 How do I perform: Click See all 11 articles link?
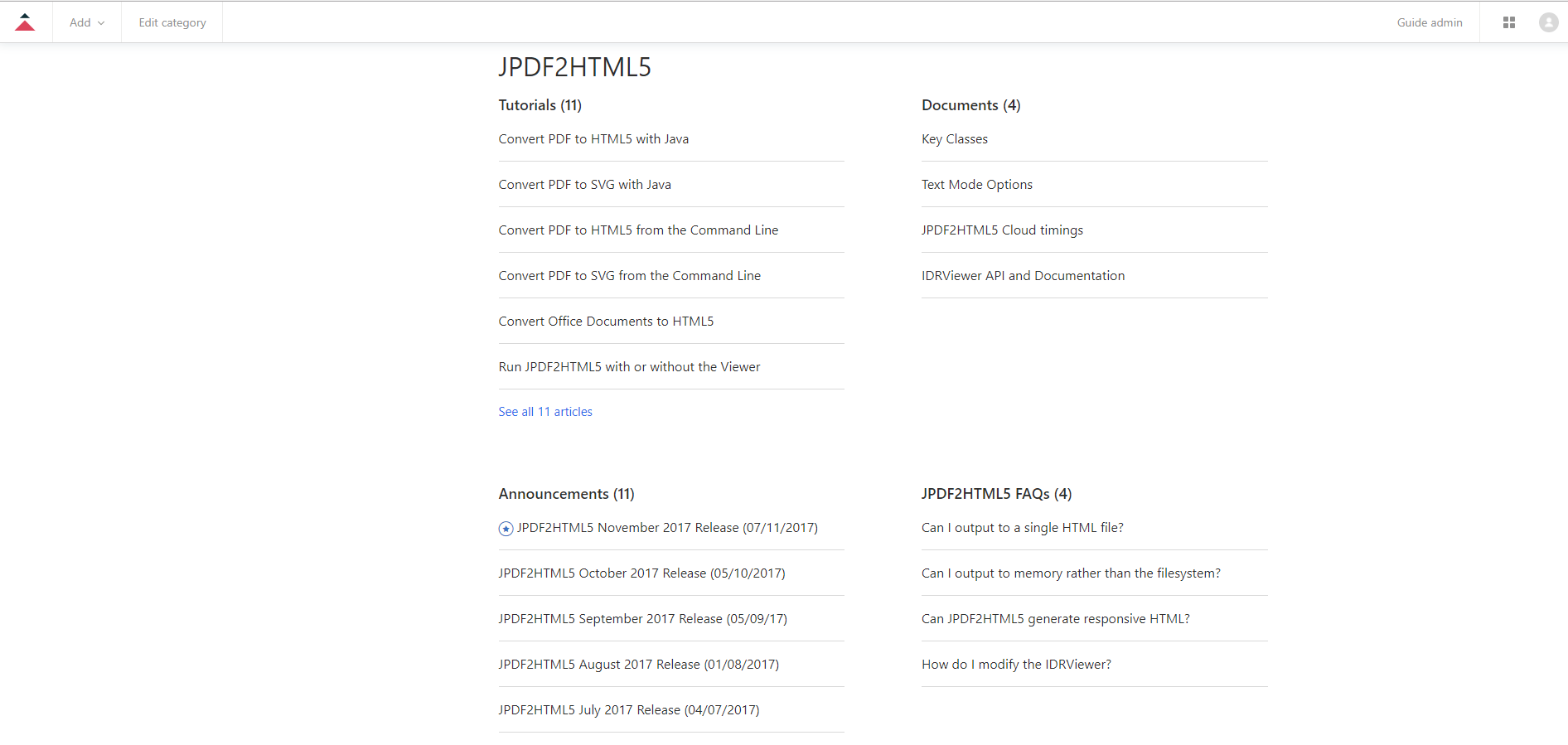(x=545, y=412)
